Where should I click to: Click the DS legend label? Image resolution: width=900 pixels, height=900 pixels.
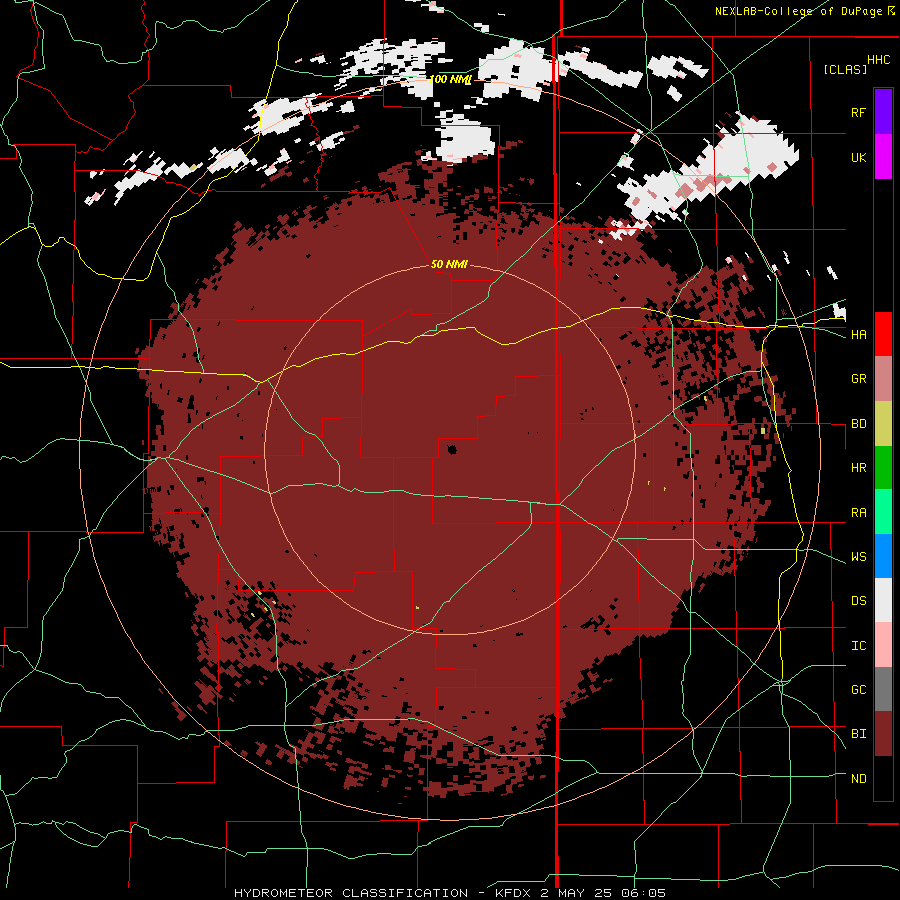(x=858, y=601)
